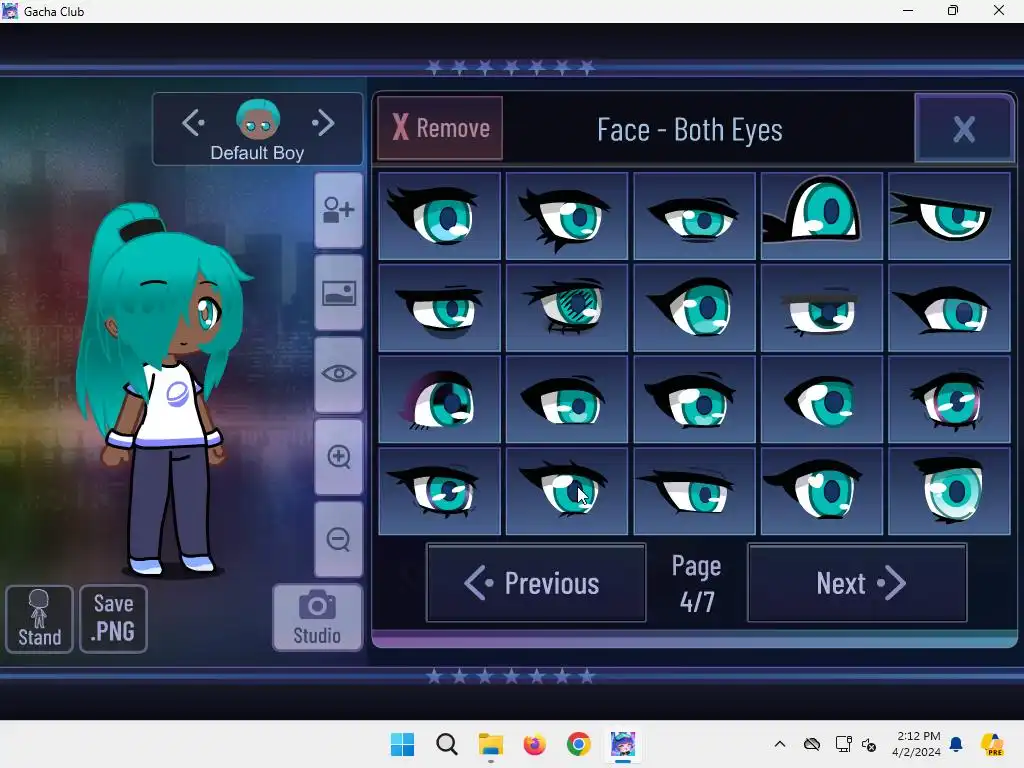
Task: Open the network display tray icon
Action: (843, 744)
